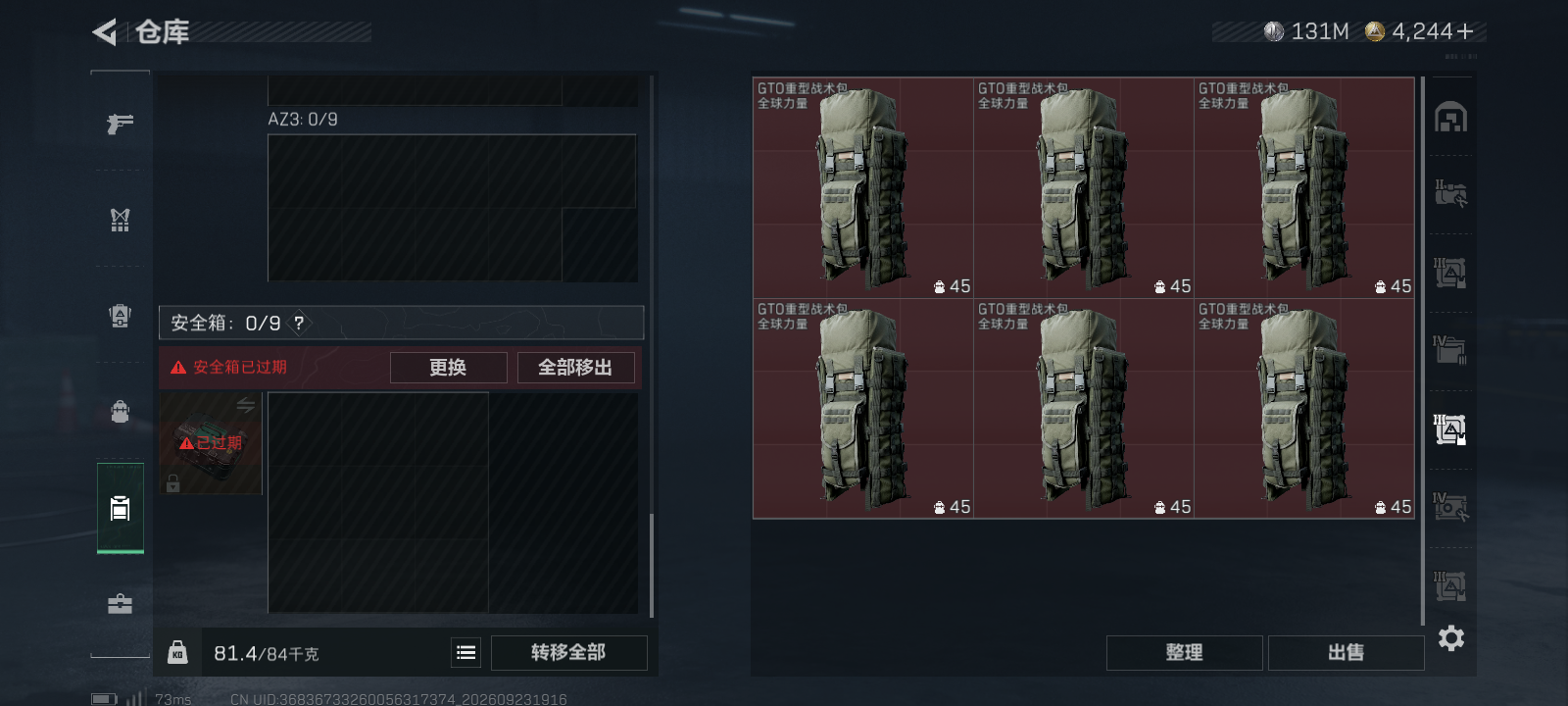The image size is (1568, 706).
Task: Go back using the arrow beside 仓库
Action: [x=105, y=32]
